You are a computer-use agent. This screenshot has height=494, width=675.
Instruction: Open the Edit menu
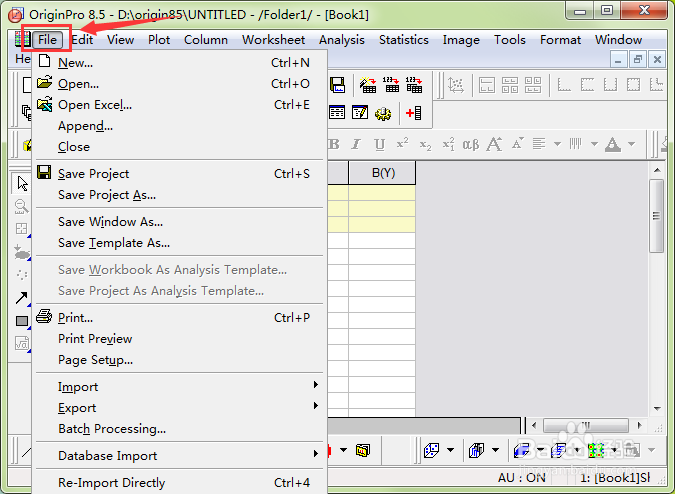(82, 40)
